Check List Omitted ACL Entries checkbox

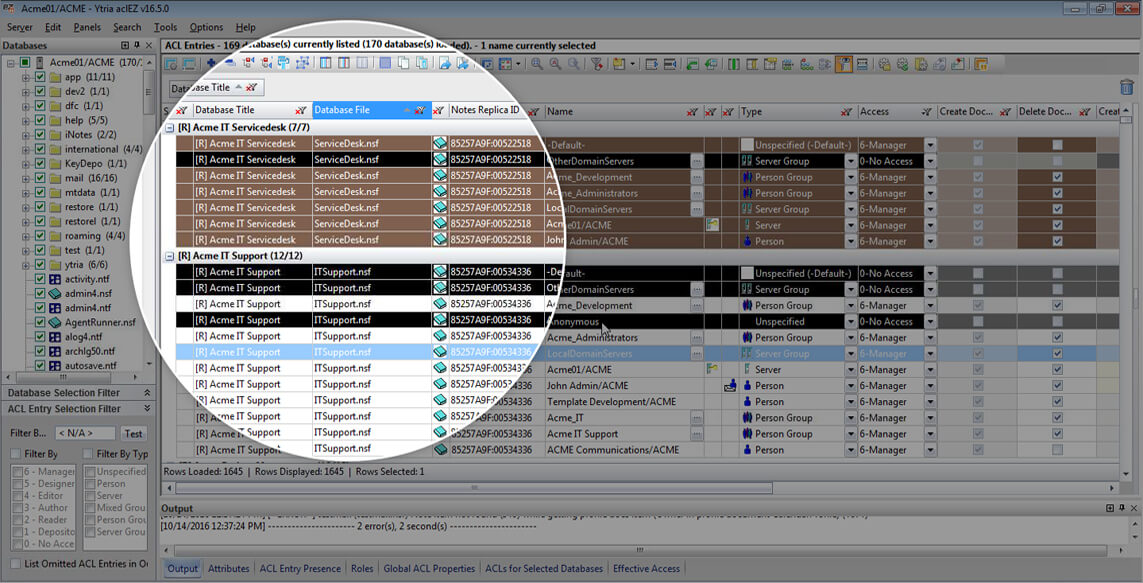(15, 563)
